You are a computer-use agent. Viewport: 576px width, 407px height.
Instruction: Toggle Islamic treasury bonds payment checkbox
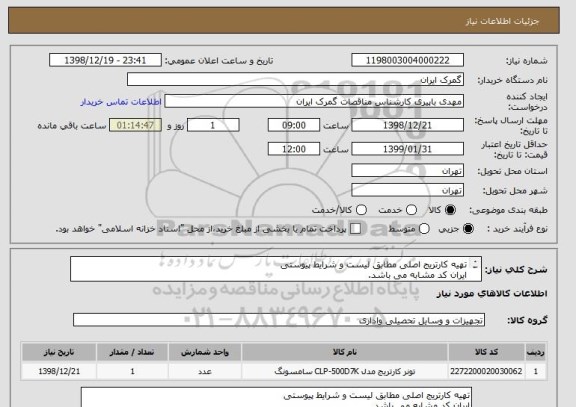click(355, 228)
